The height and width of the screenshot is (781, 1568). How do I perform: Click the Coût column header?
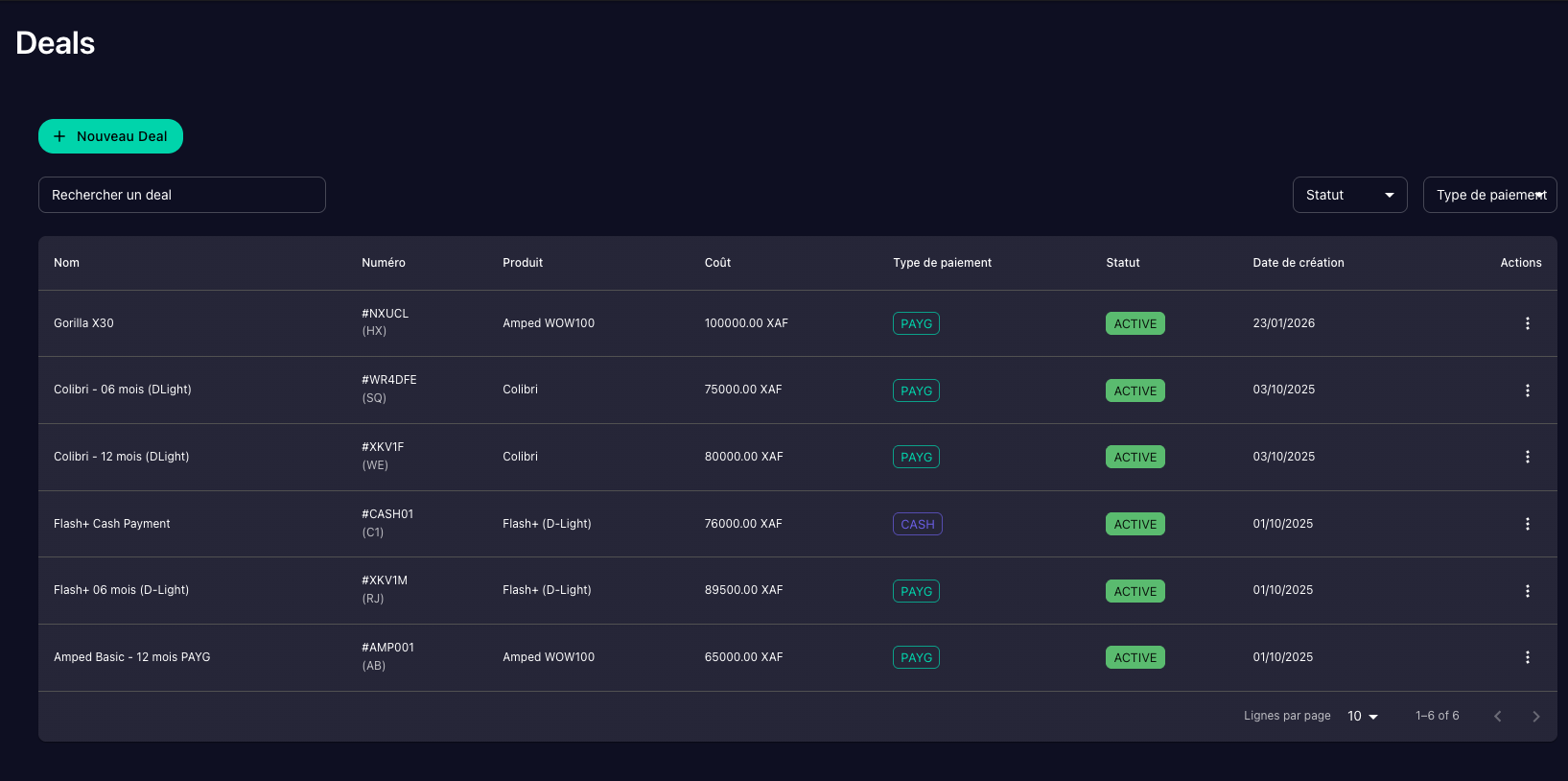[x=717, y=263]
